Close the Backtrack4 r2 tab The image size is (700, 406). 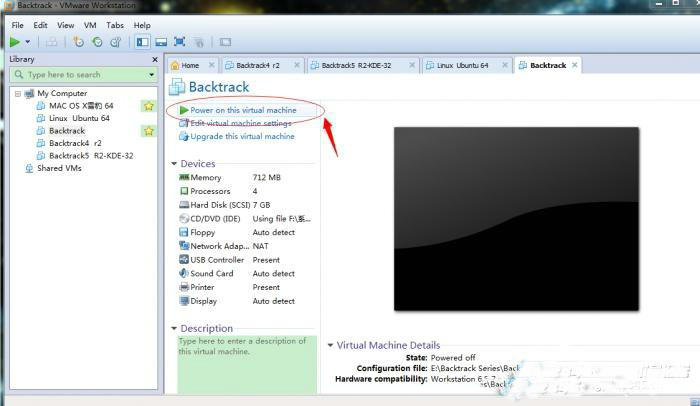297,65
